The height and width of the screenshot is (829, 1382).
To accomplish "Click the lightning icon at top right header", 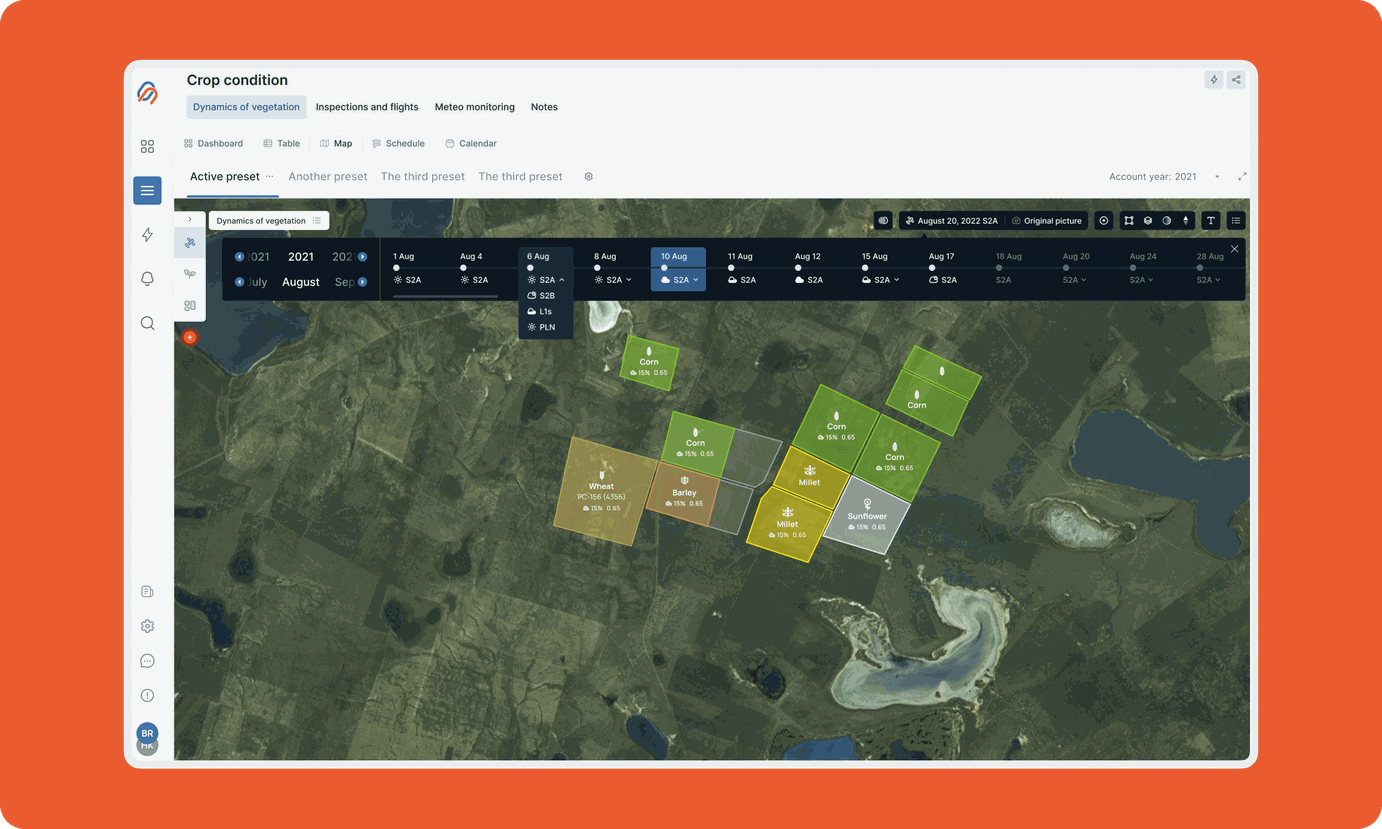I will [x=1214, y=80].
